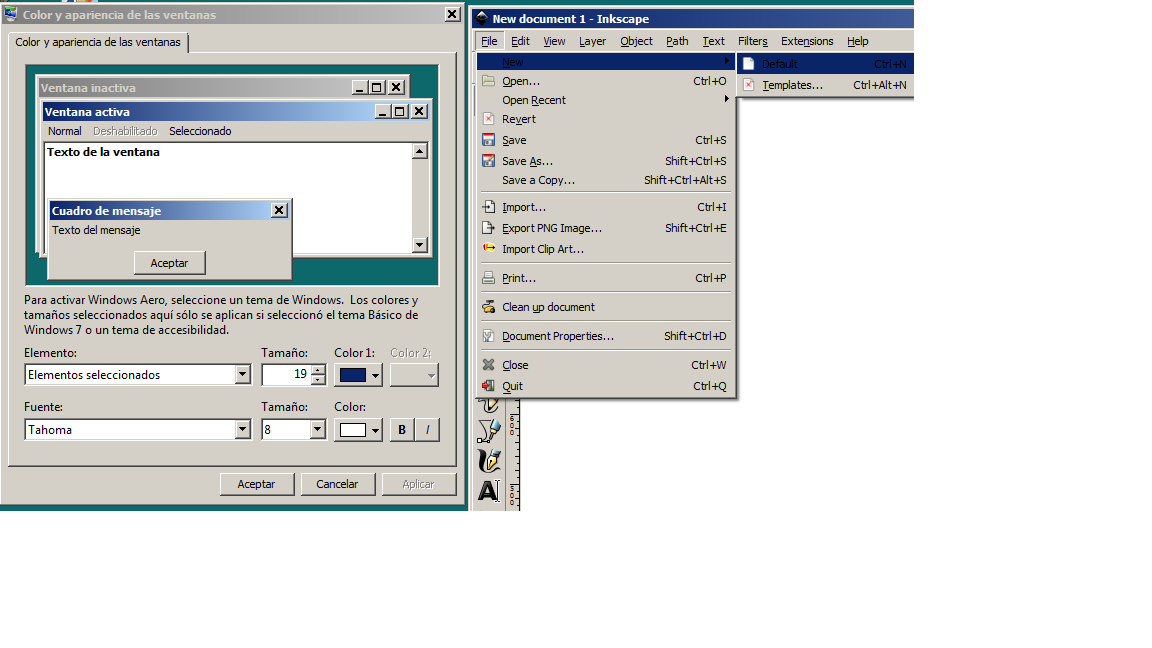
Task: Click the Export PNG Image icon in File menu
Action: (487, 228)
